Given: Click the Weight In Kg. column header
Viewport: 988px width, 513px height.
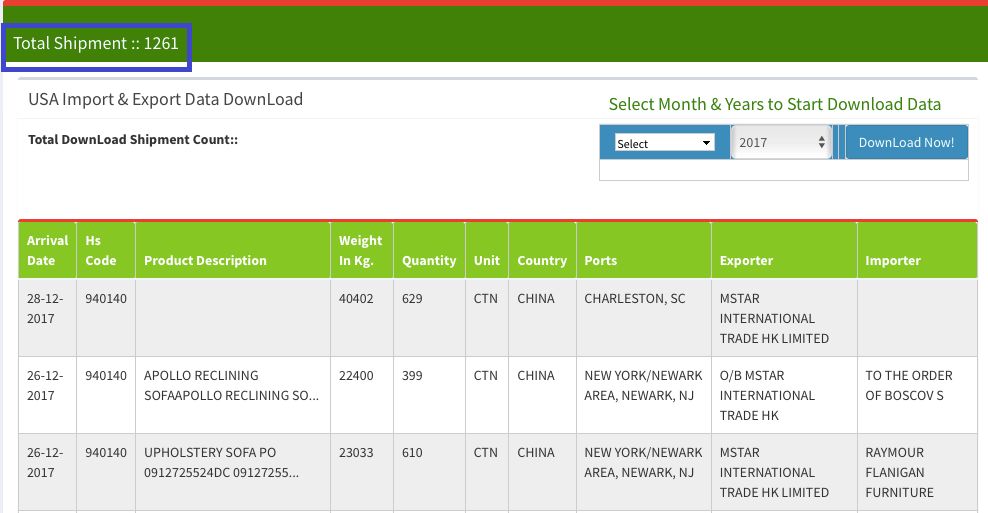Looking at the screenshot, I should coord(362,250).
